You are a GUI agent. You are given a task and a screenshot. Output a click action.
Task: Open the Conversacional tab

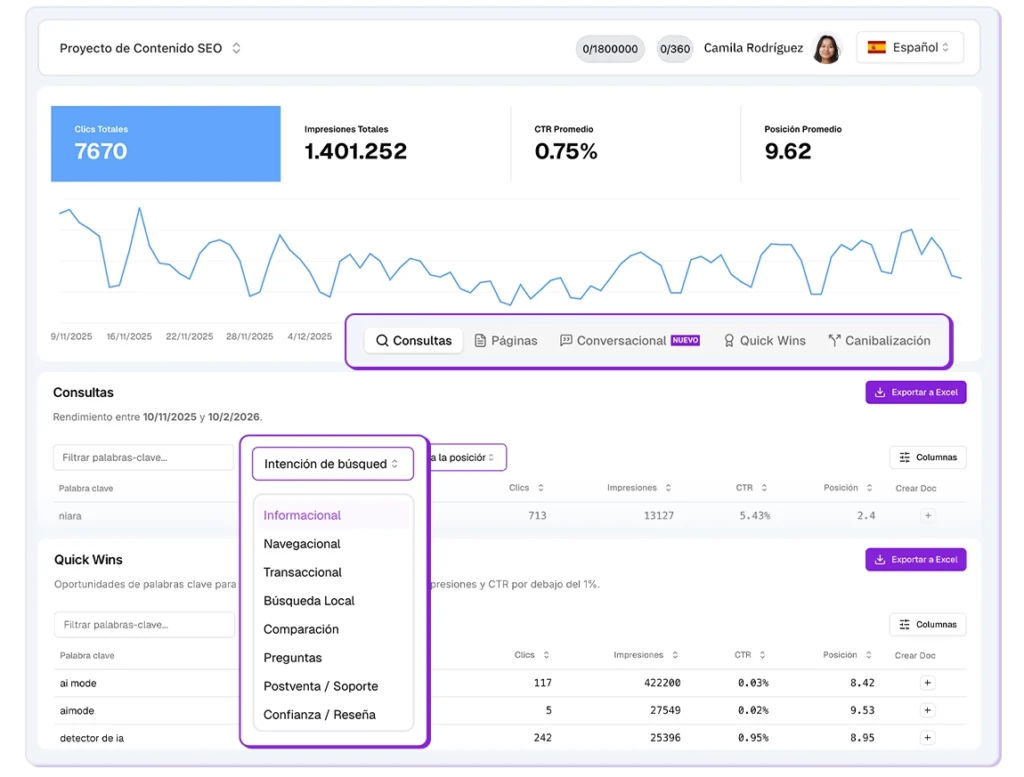620,340
